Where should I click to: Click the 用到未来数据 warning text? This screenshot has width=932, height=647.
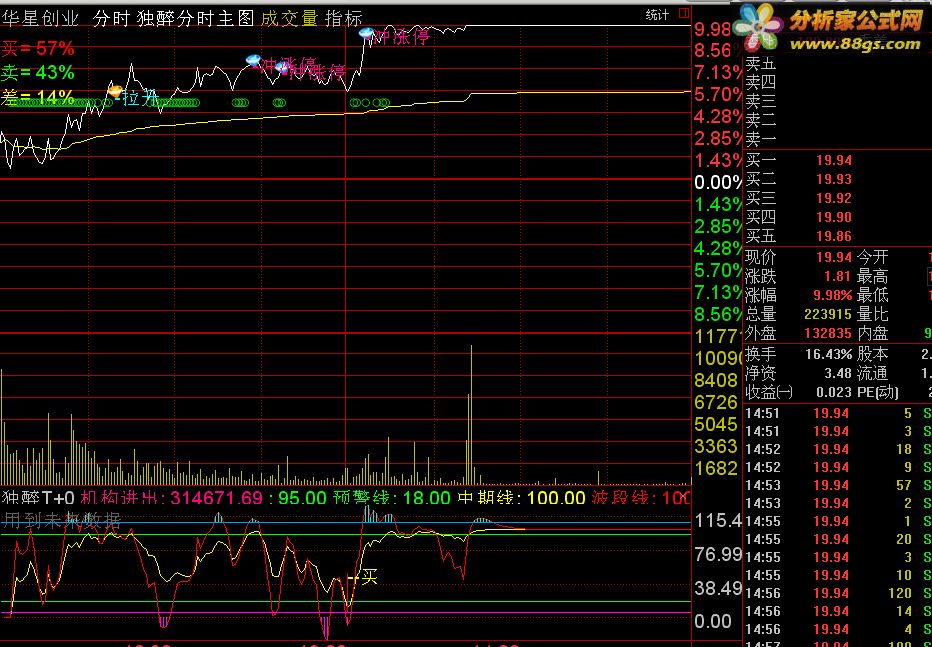tap(61, 521)
